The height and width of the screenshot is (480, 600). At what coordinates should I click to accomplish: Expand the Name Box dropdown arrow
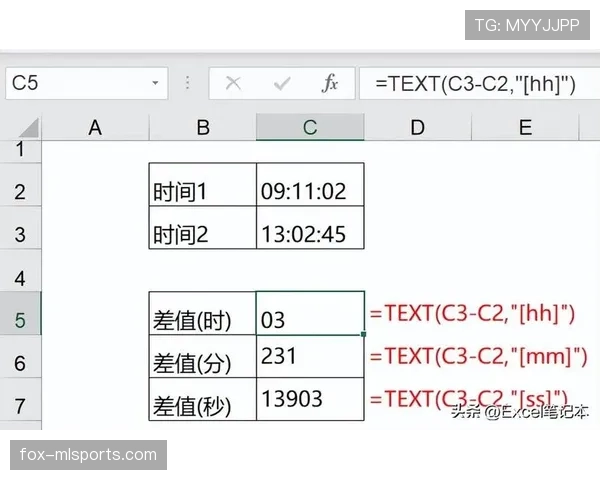155,83
